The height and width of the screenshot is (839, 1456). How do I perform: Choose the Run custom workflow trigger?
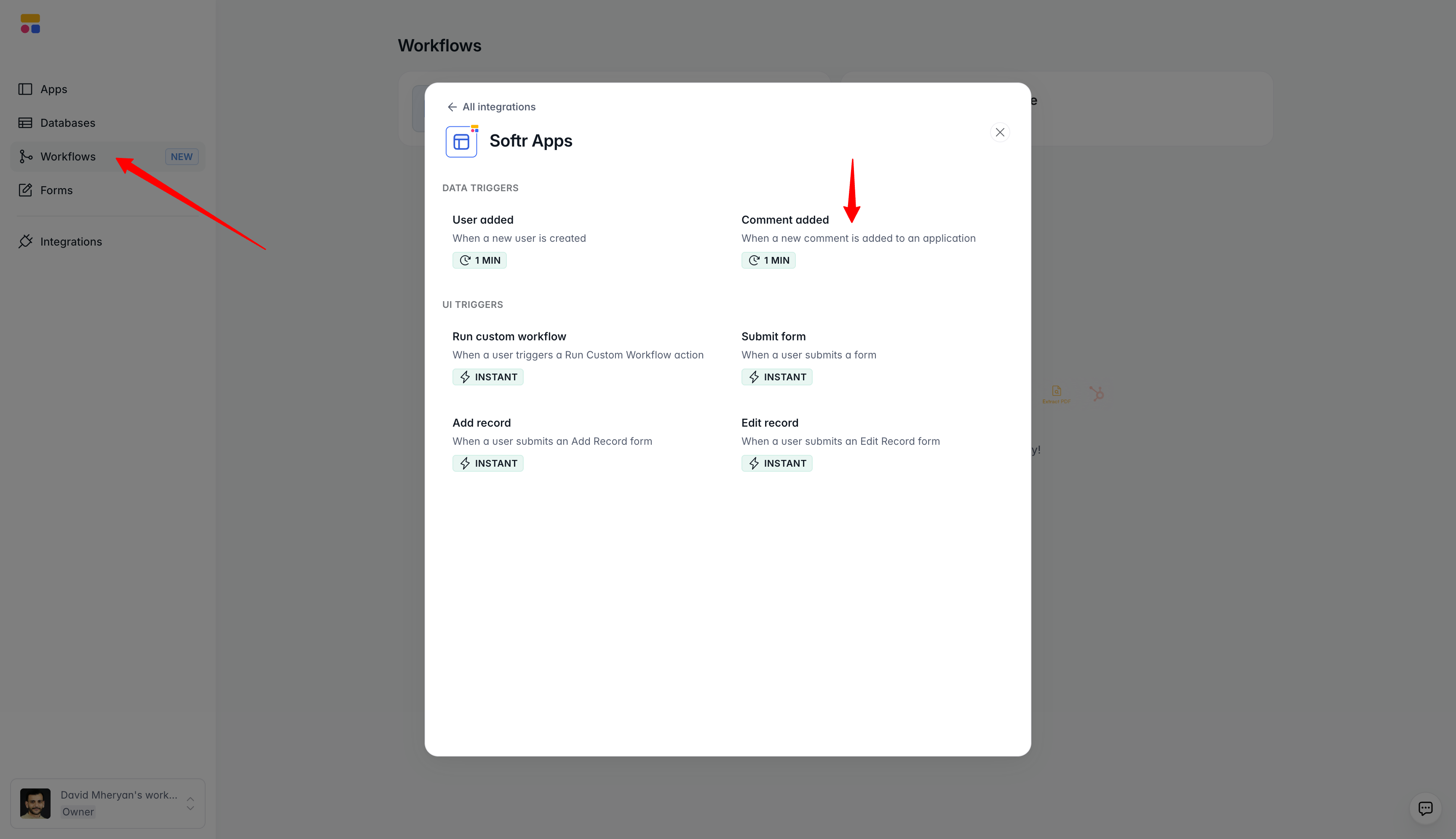(x=509, y=337)
